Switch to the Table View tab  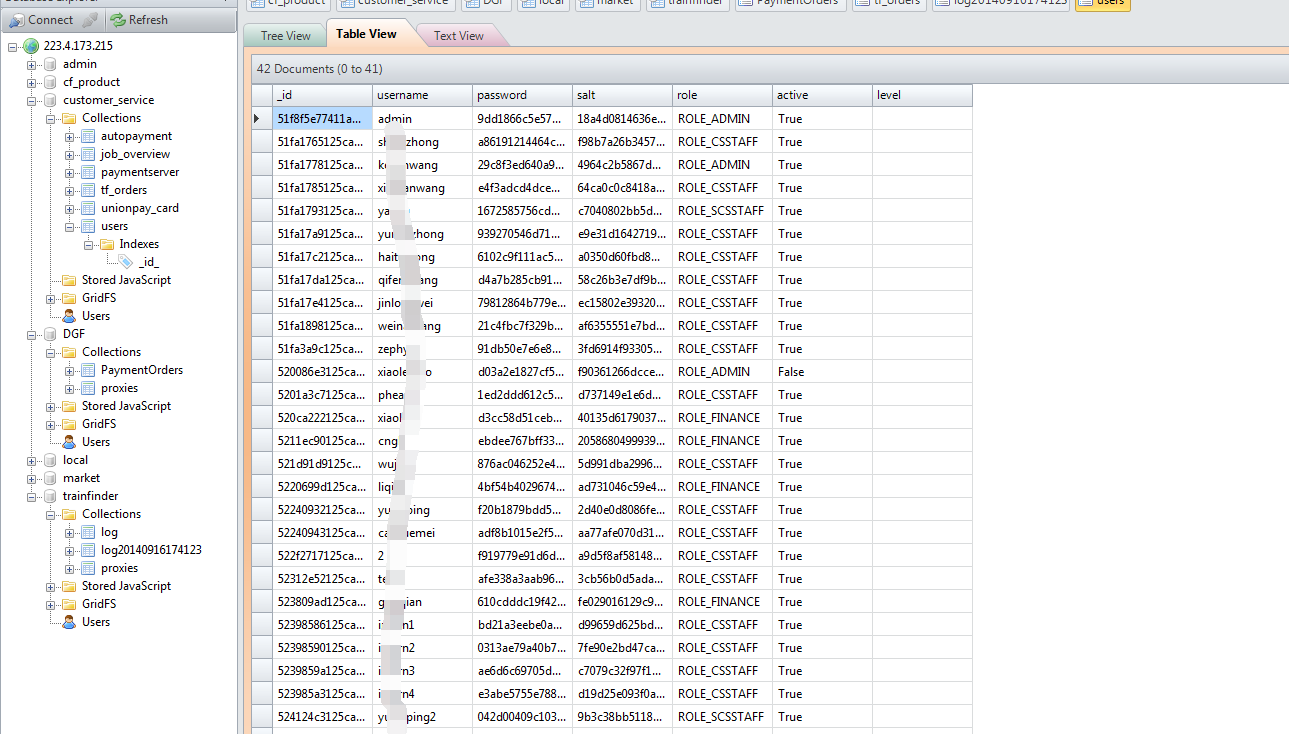coord(366,33)
